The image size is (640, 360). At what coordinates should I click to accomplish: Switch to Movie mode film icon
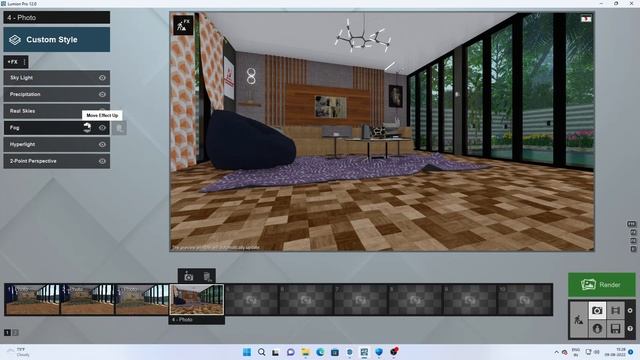click(x=616, y=311)
